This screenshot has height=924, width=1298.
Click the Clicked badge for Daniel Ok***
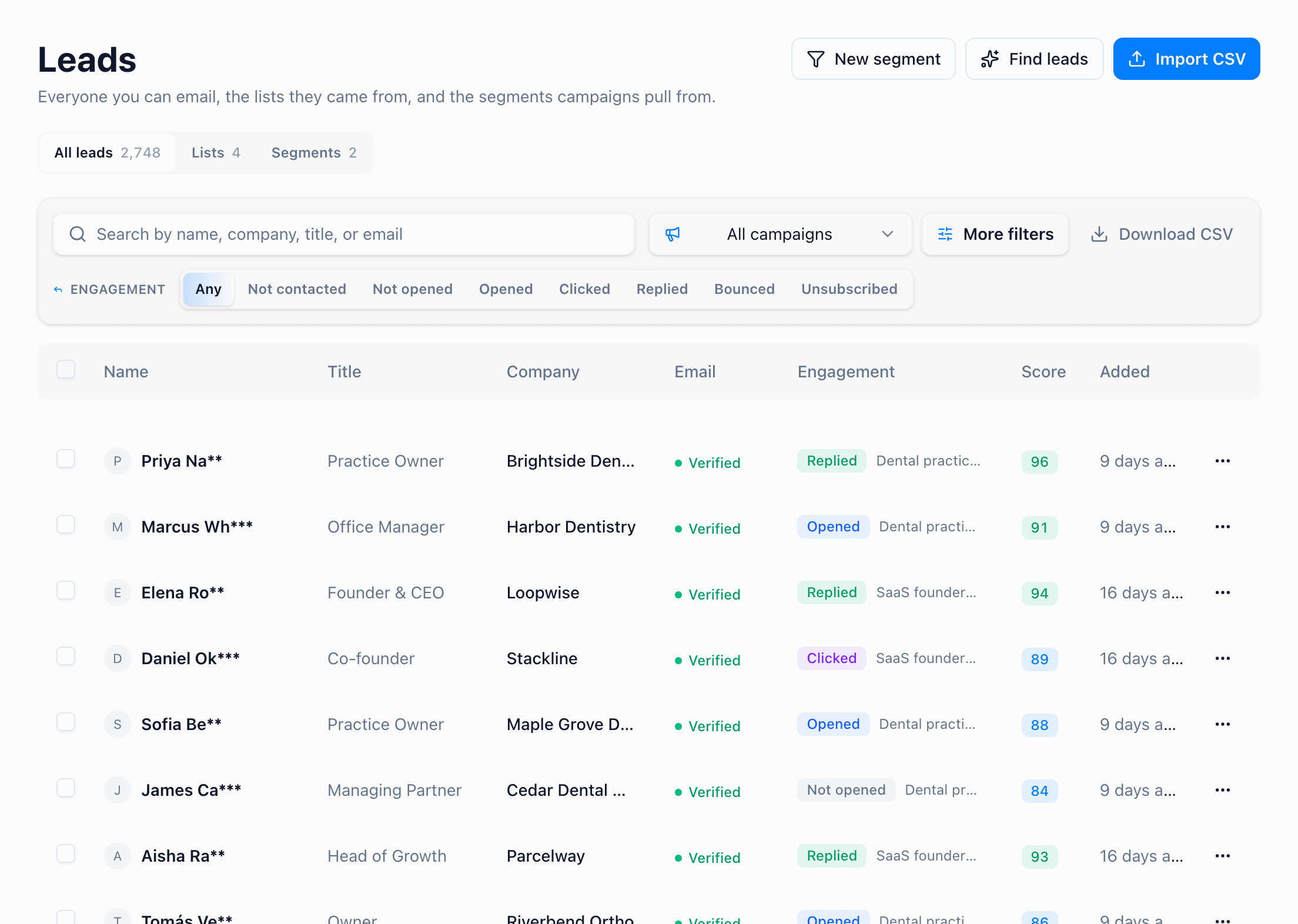click(x=832, y=658)
